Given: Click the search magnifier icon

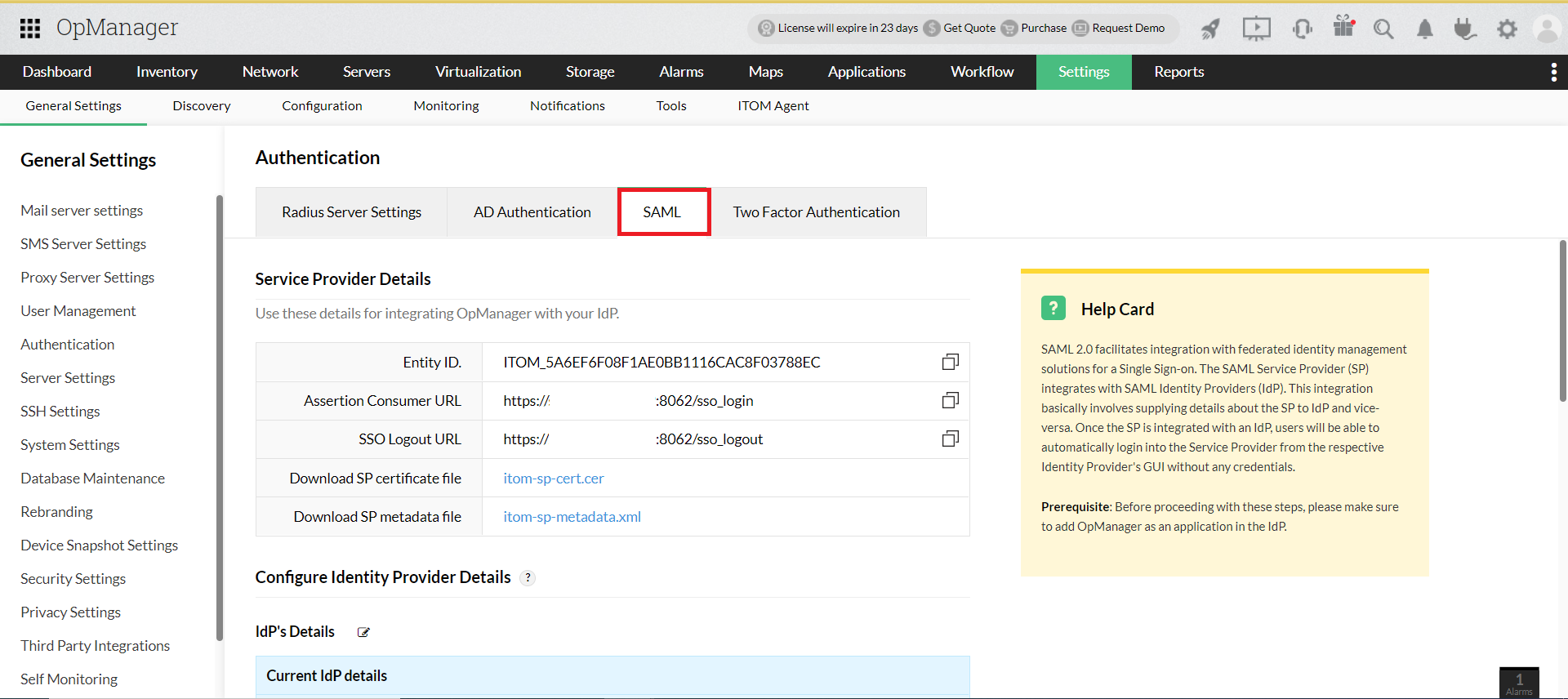Looking at the screenshot, I should click(x=1383, y=29).
